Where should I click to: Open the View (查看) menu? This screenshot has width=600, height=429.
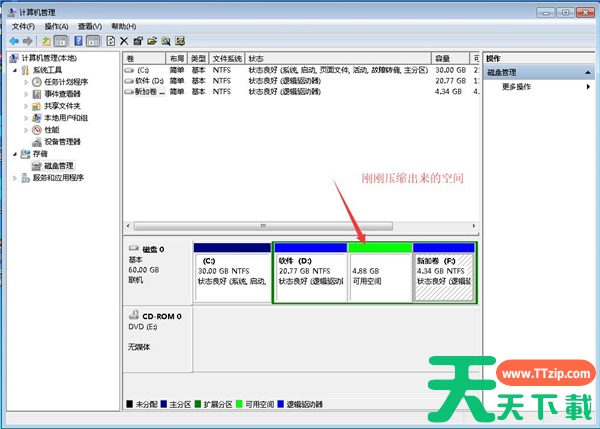coord(88,26)
